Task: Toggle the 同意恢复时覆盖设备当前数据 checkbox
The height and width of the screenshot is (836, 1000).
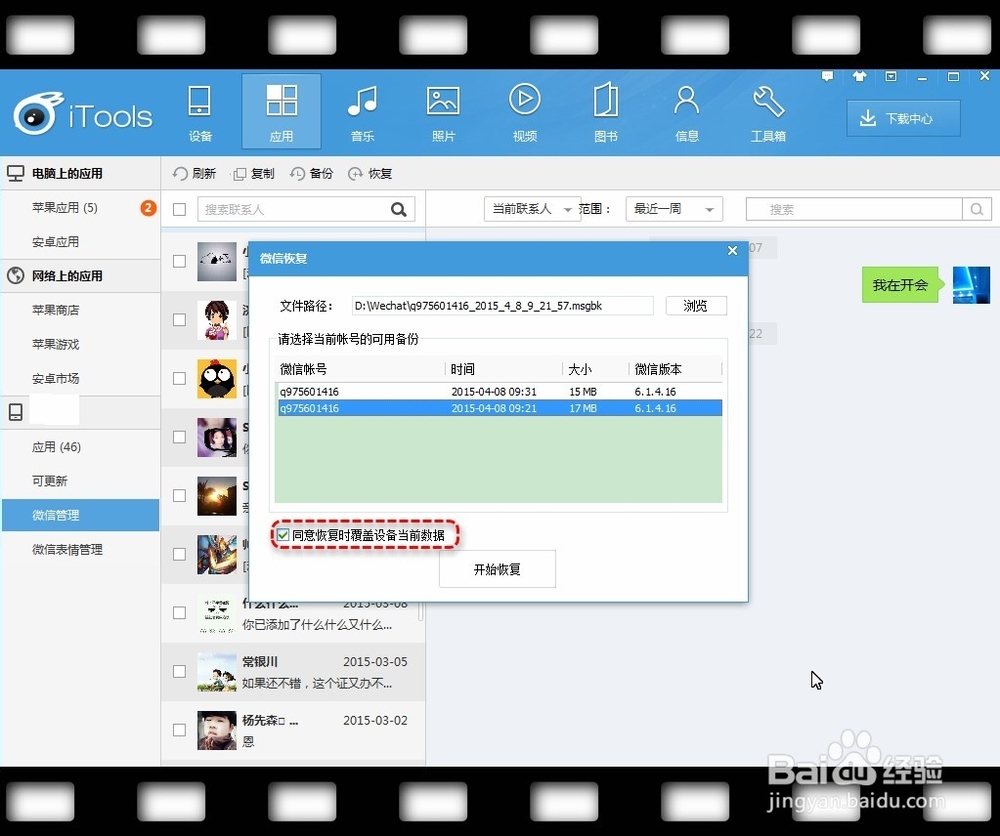Action: click(x=283, y=535)
